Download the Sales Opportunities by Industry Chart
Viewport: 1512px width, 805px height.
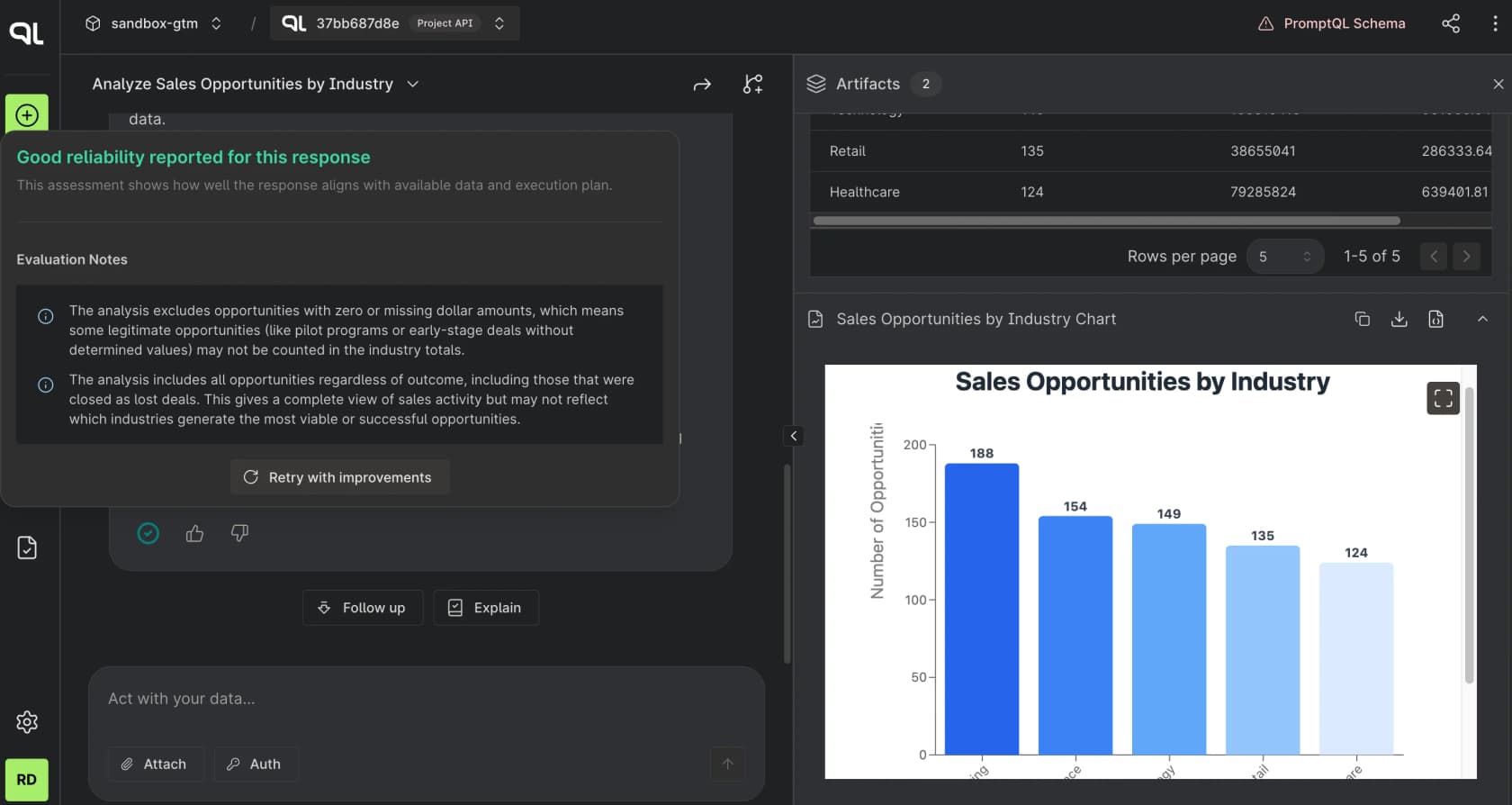(1399, 319)
